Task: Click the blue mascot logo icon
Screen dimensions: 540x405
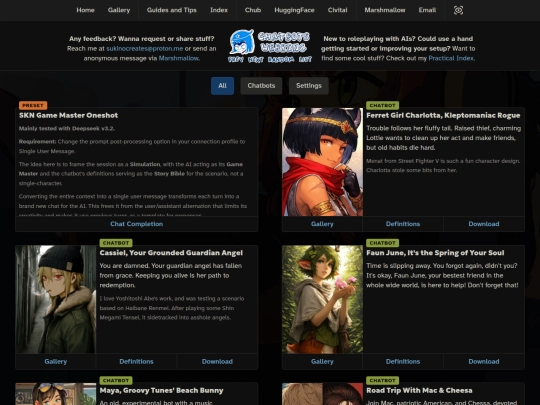Action: [x=242, y=42]
